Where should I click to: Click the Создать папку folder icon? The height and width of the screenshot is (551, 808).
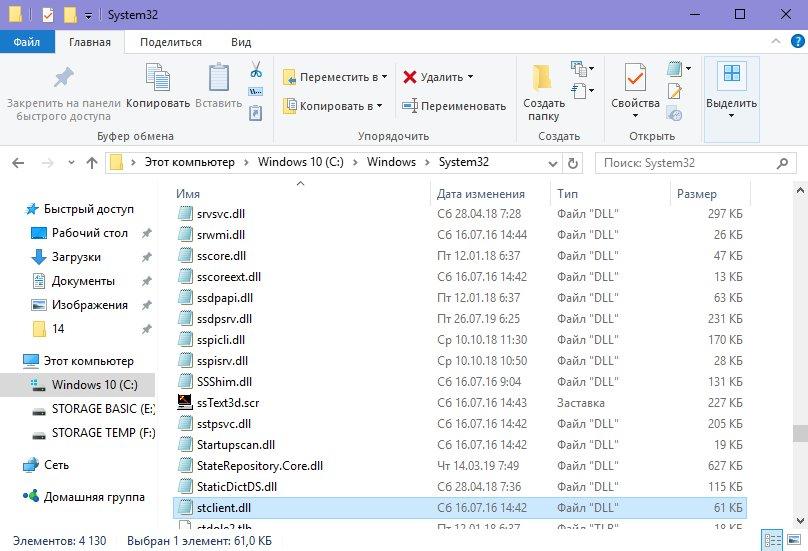coord(542,77)
